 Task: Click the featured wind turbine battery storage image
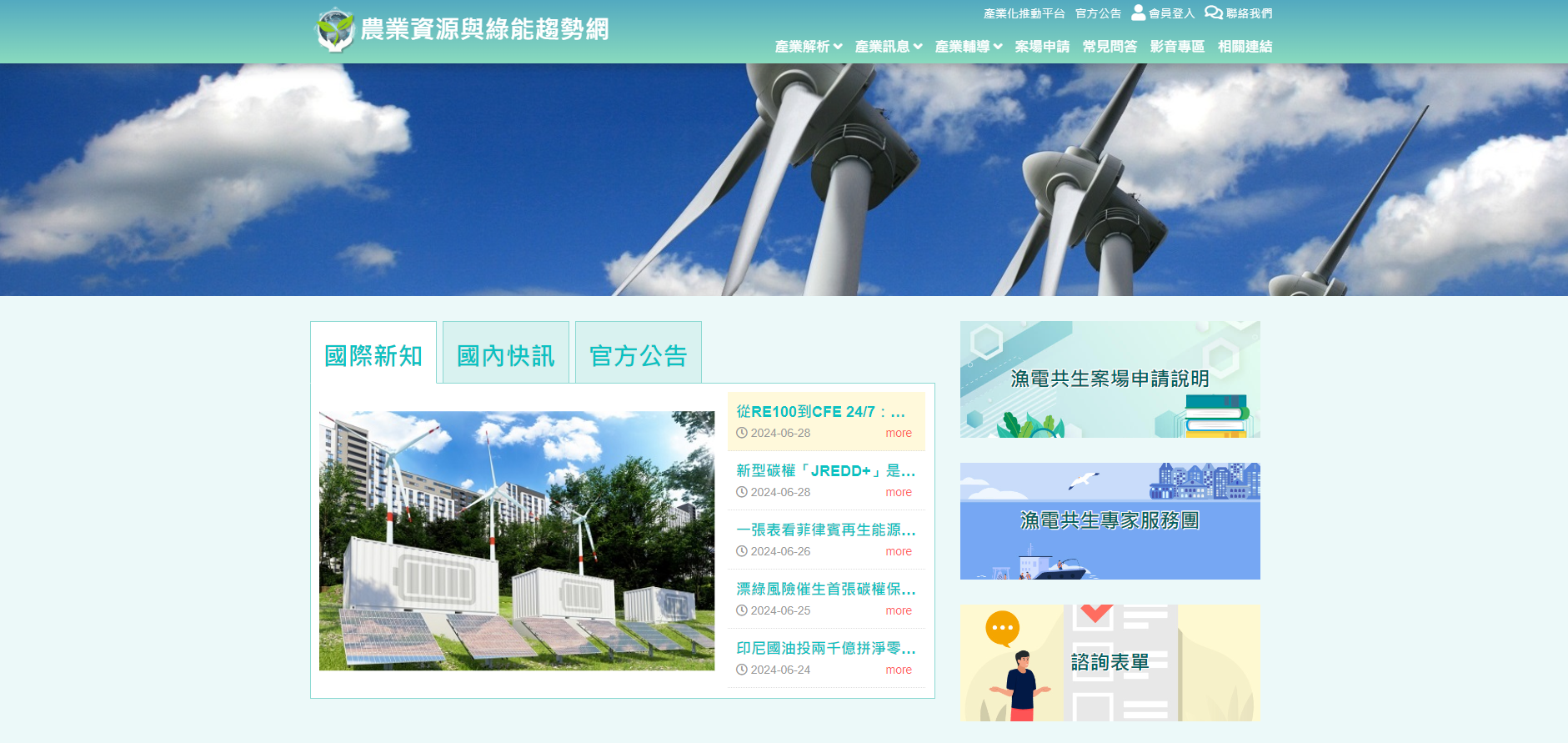516,540
